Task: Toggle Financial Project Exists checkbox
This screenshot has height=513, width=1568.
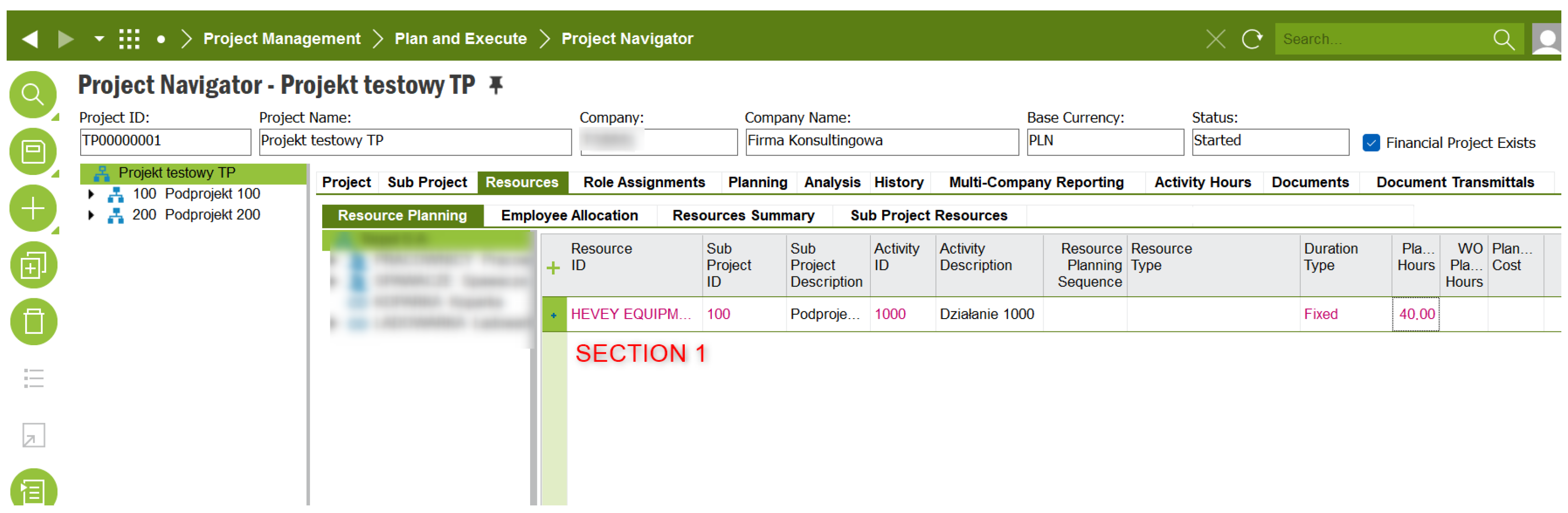Action: (x=1371, y=143)
